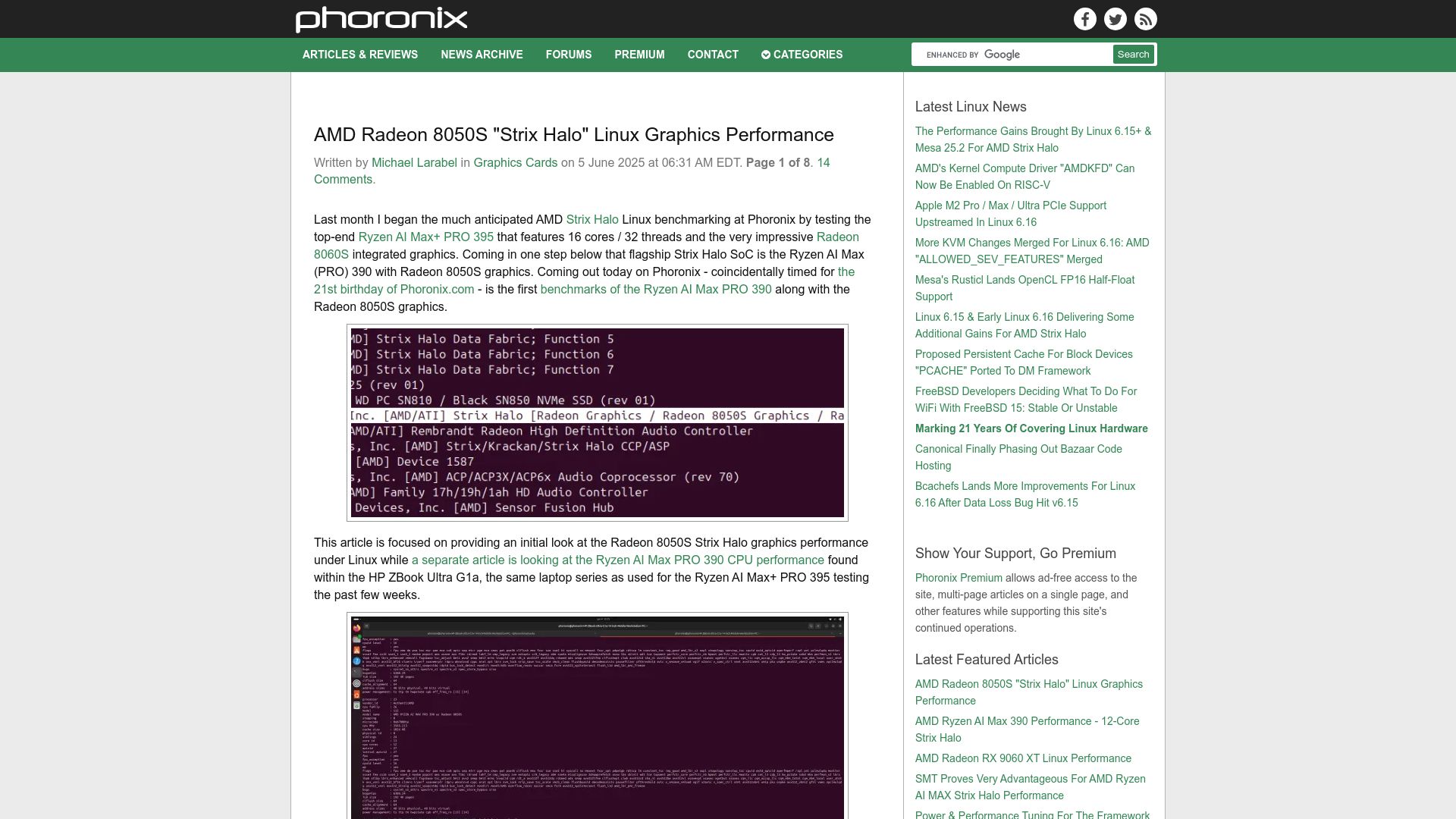The image size is (1456, 819).
Task: Open the Phoronix Twitter icon
Action: click(1115, 19)
